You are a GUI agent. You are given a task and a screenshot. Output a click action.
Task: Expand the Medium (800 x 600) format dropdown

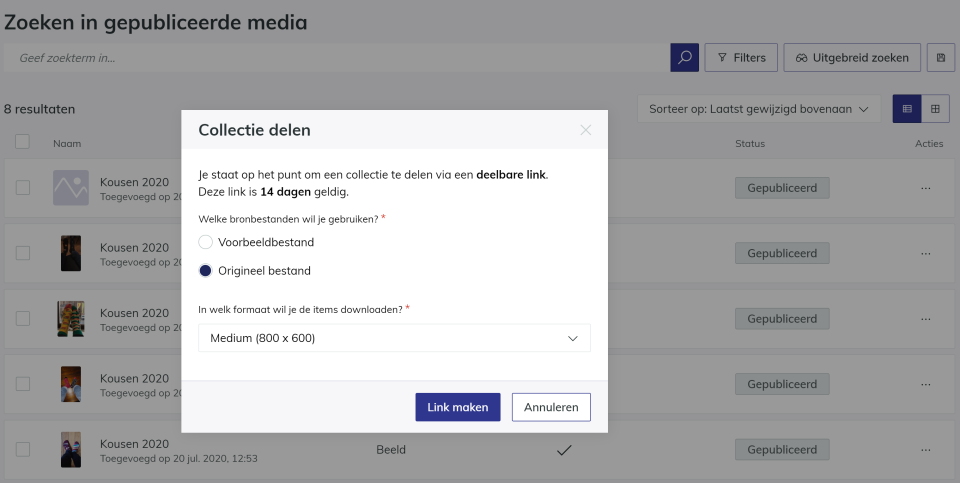(x=394, y=338)
